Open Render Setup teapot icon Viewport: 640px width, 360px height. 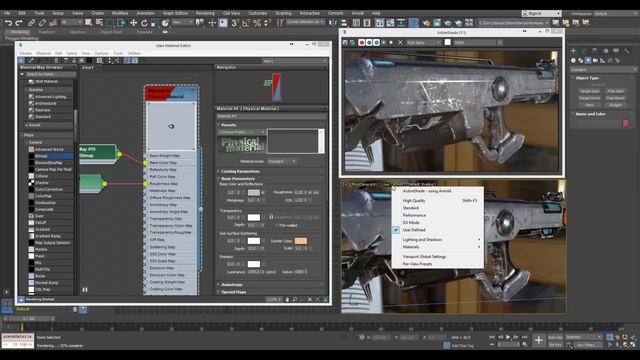coord(426,23)
